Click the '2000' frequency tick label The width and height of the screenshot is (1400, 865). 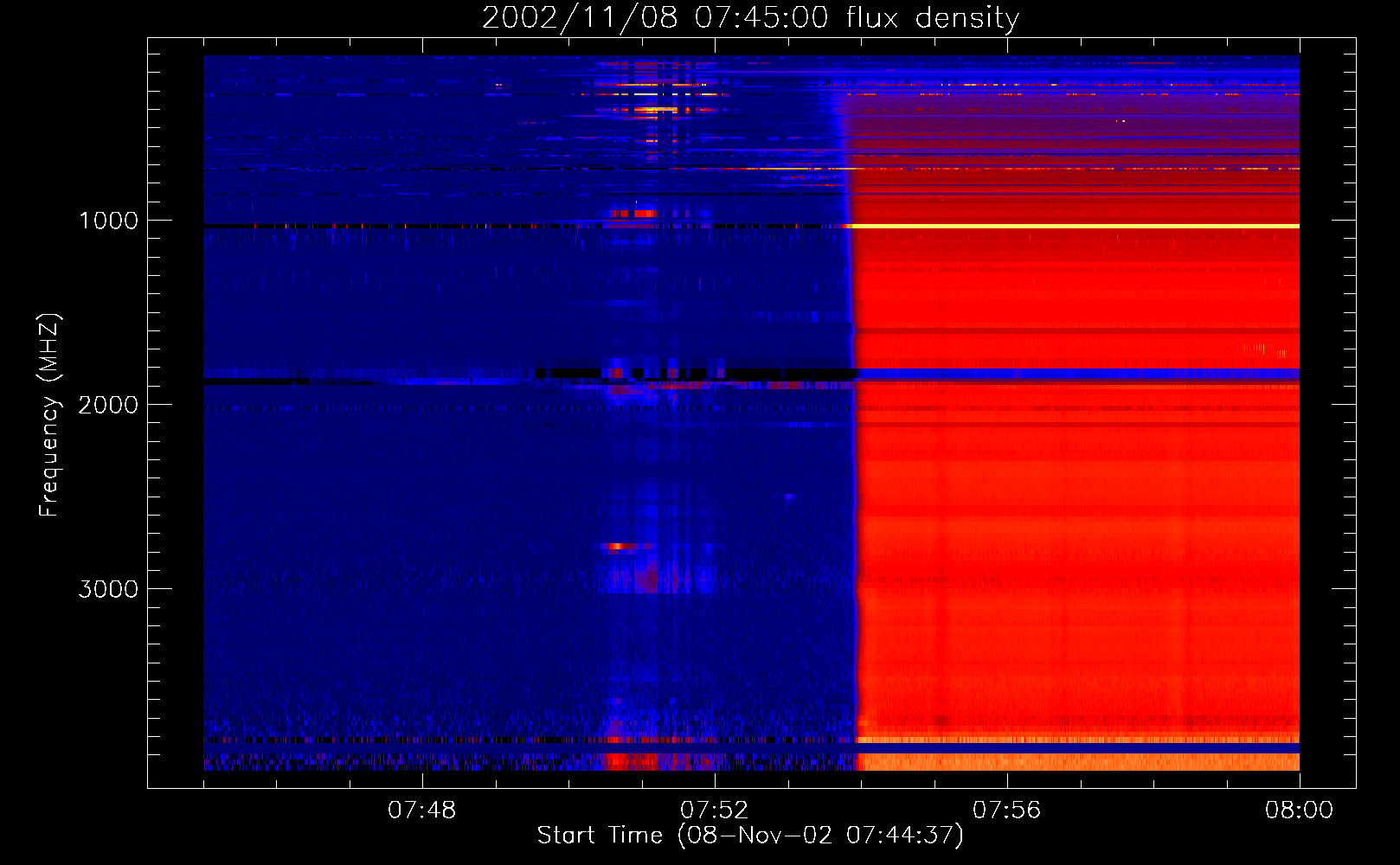[x=108, y=405]
